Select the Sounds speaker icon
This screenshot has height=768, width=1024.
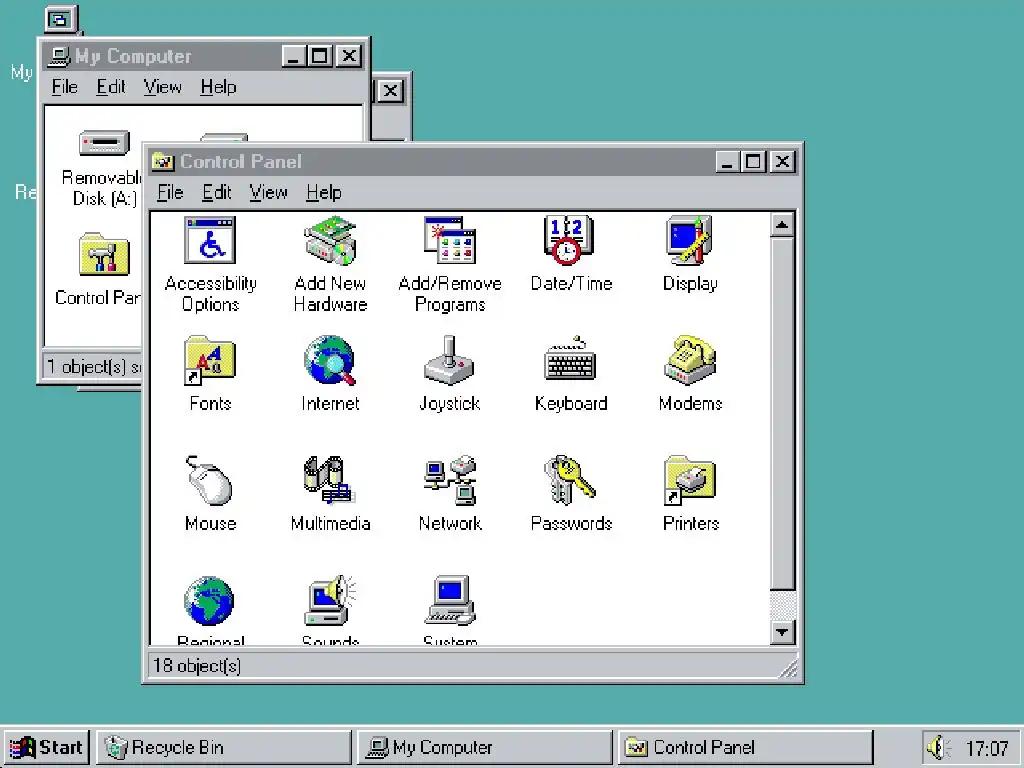(x=330, y=600)
